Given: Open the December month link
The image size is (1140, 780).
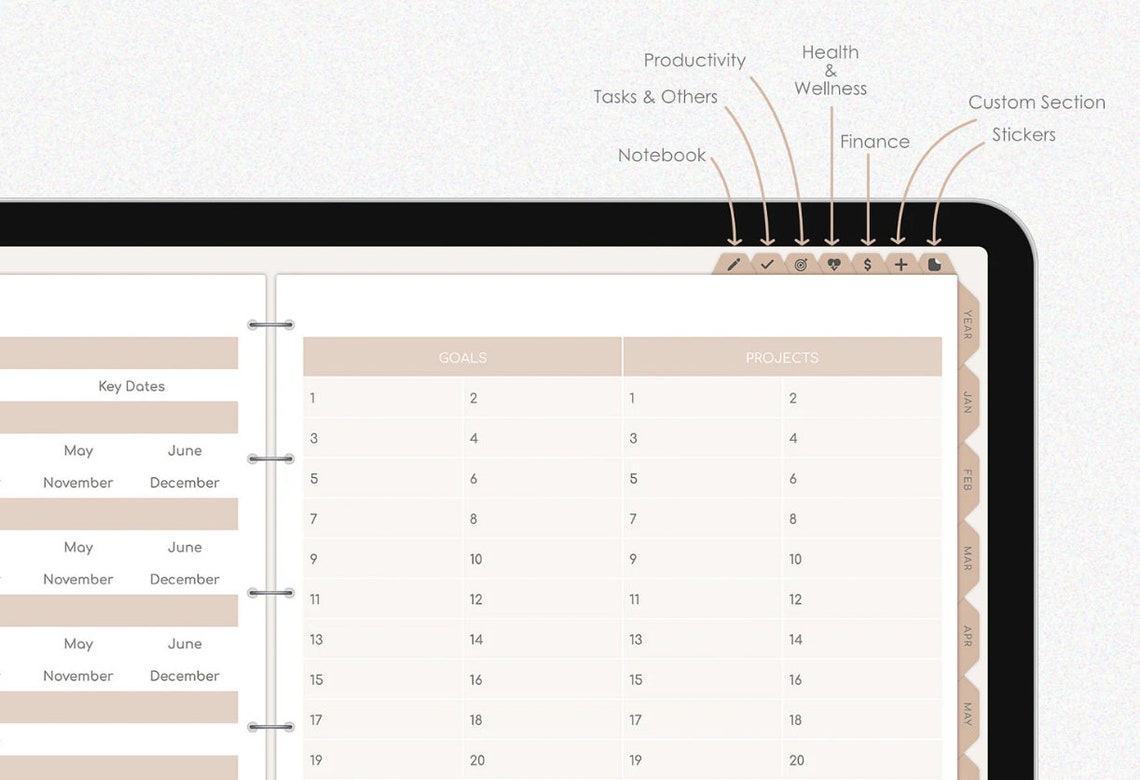Looking at the screenshot, I should click(185, 482).
